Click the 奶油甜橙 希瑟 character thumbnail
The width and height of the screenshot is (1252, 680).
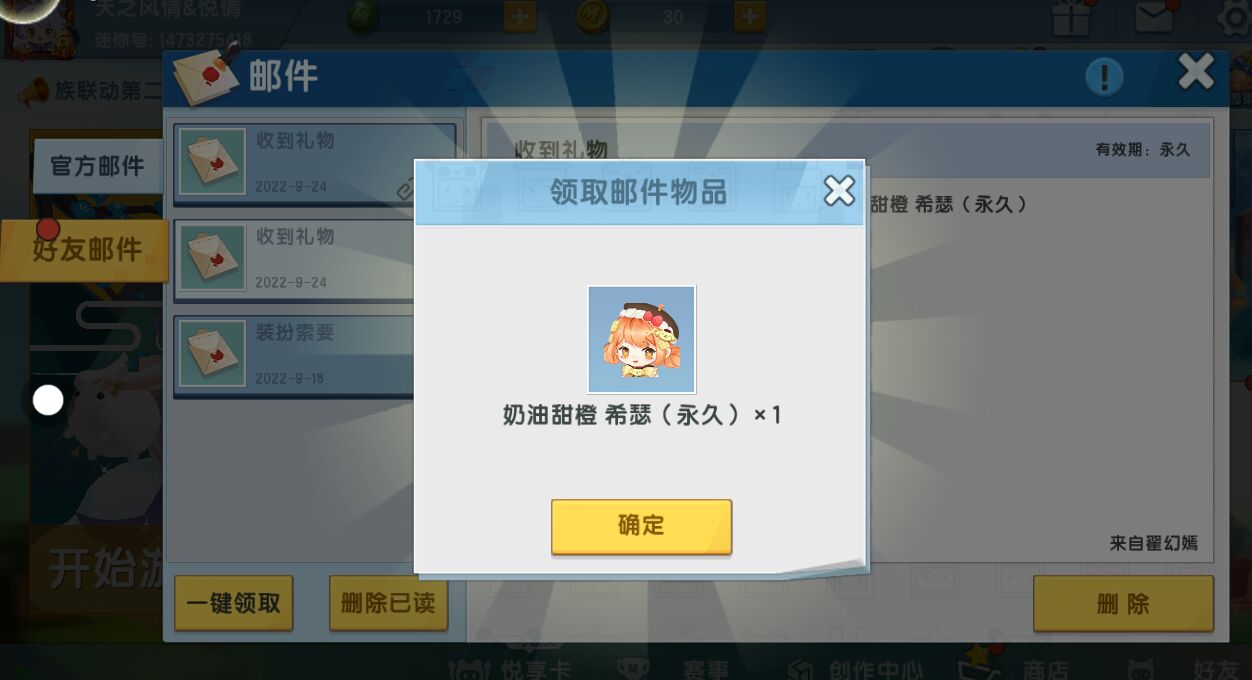point(641,339)
